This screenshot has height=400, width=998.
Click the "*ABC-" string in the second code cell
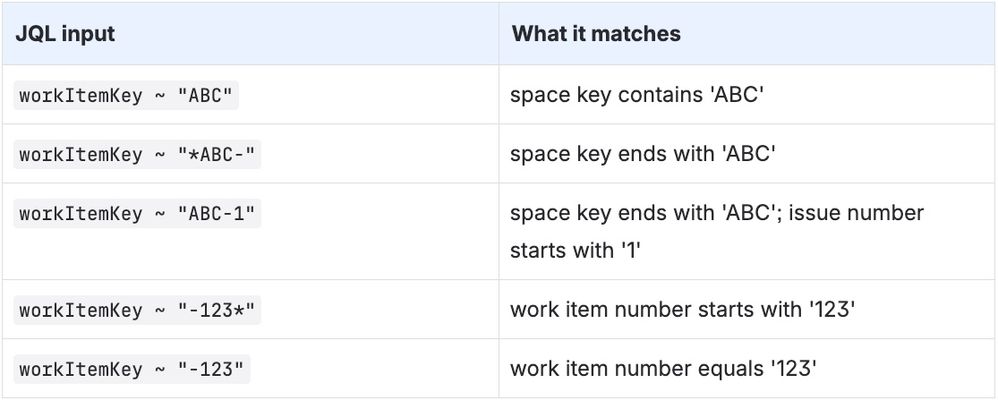click(x=216, y=155)
